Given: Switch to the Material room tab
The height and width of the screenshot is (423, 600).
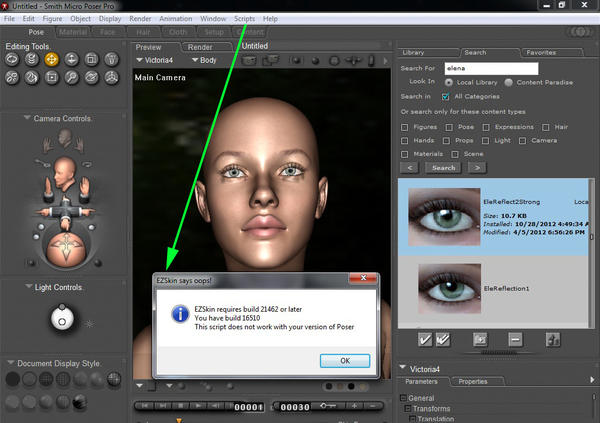Looking at the screenshot, I should [73, 32].
